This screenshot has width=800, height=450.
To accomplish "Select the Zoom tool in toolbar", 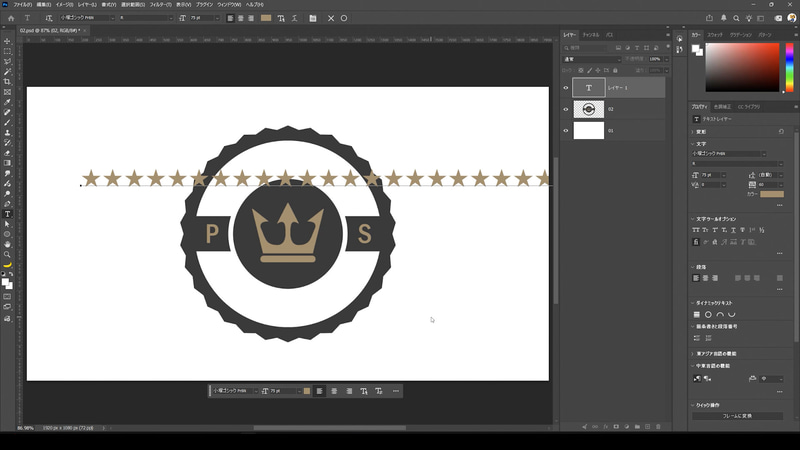I will (x=7, y=255).
